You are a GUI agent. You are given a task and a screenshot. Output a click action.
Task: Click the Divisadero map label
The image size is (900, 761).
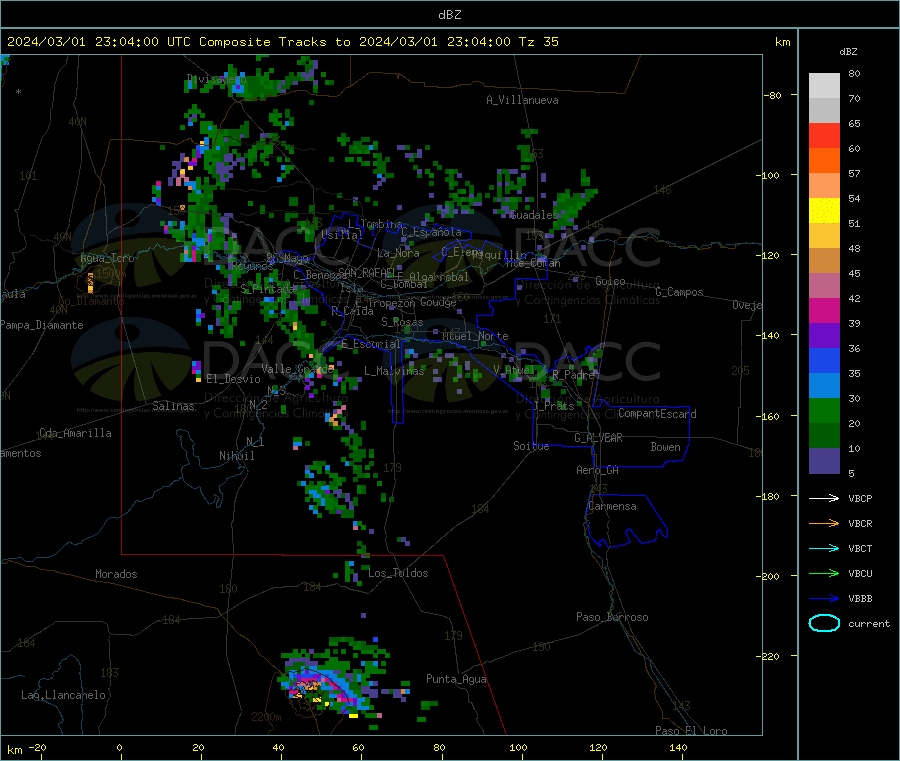tap(217, 79)
